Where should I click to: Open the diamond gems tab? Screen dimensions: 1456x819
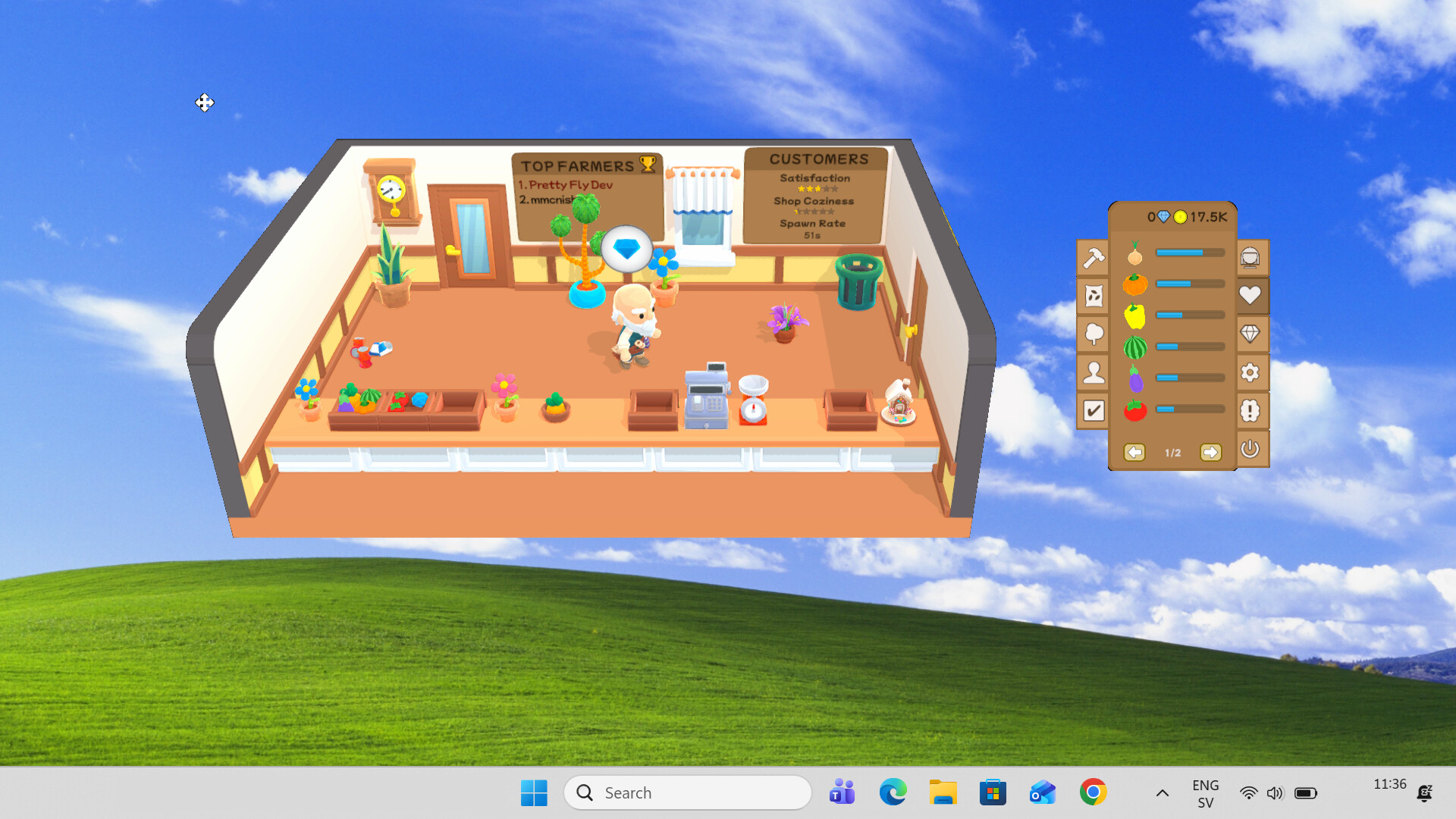tap(1250, 334)
